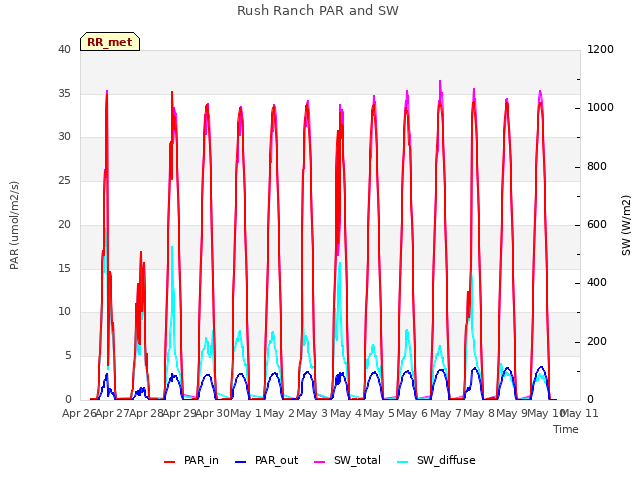Click the SW_total magenta legend swatch
This screenshot has height=480, width=640.
point(320,462)
